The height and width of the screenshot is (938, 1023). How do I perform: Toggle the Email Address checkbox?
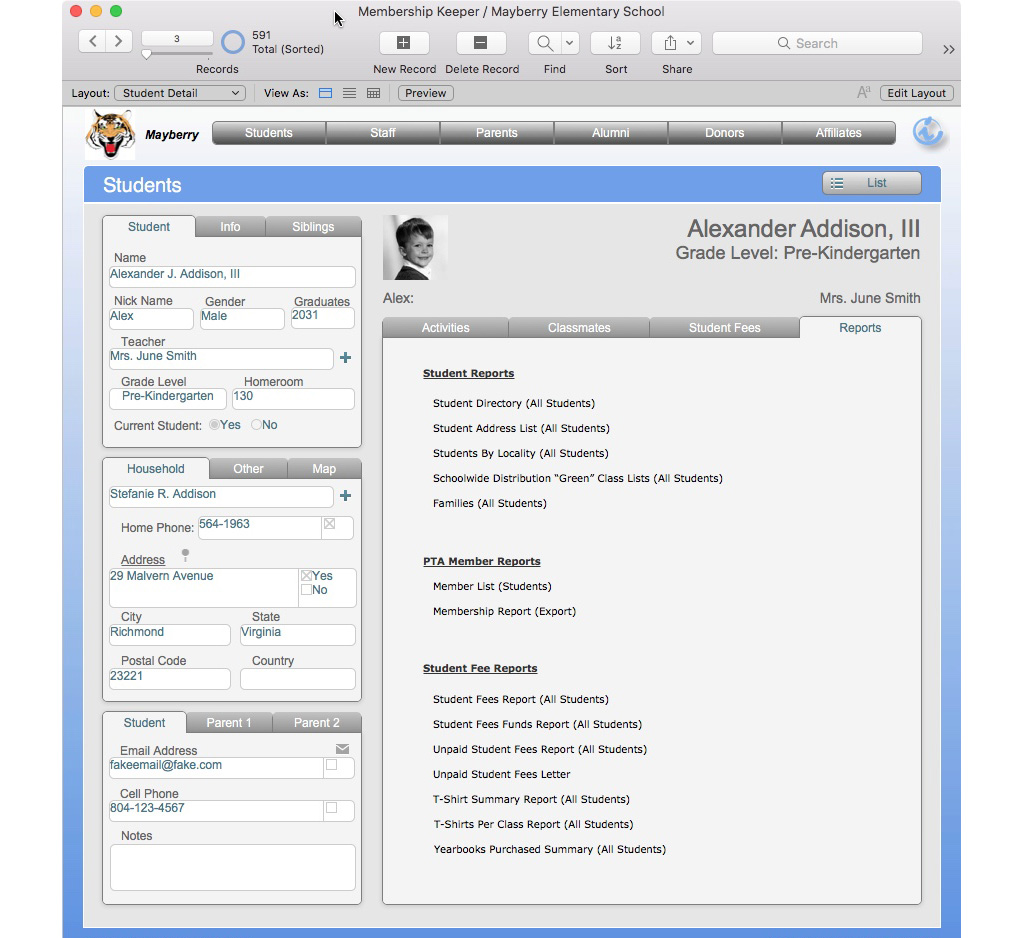(x=331, y=764)
